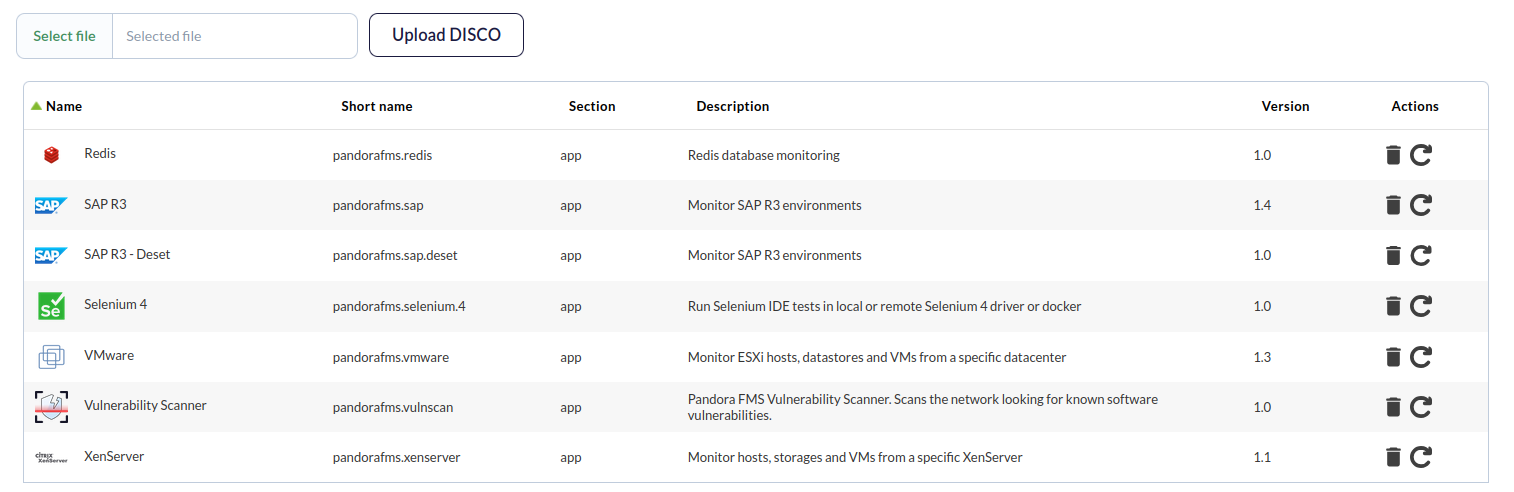Click version 1.4 of SAP R3
1514x492 pixels.
(x=1262, y=206)
